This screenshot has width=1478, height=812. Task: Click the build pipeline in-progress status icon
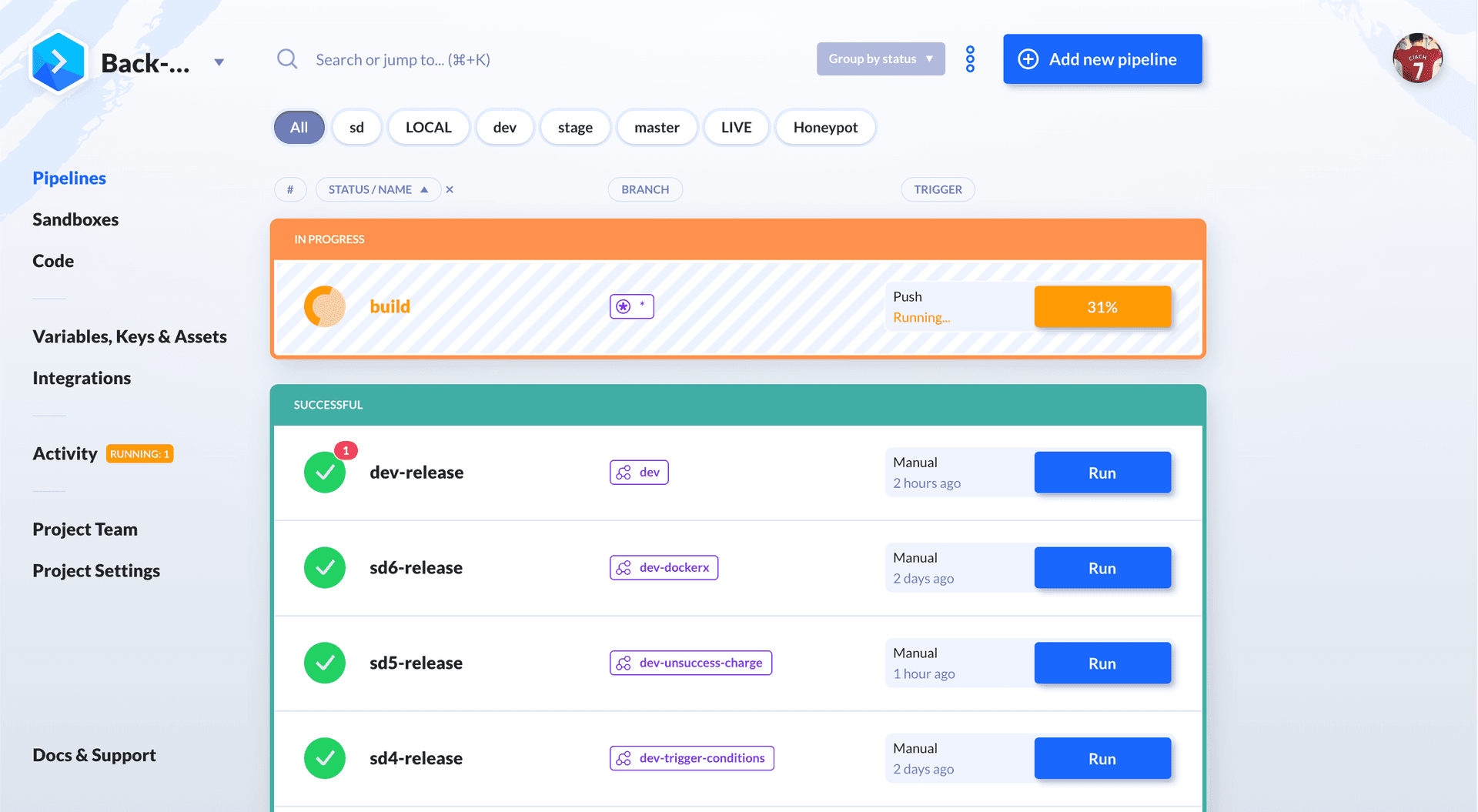click(325, 306)
